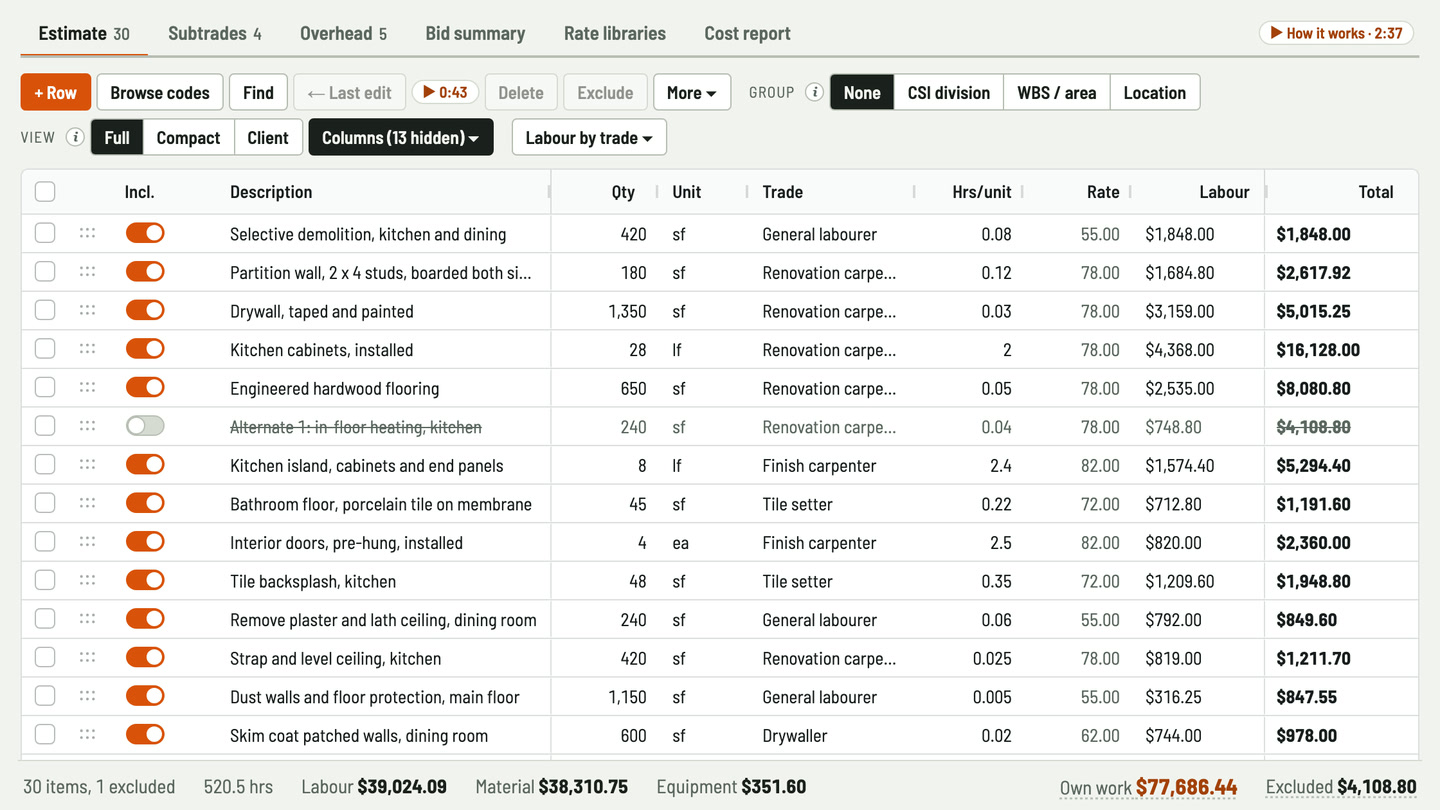Play the 0:43 last edit clip
Viewport: 1440px width, 810px height.
[x=445, y=92]
